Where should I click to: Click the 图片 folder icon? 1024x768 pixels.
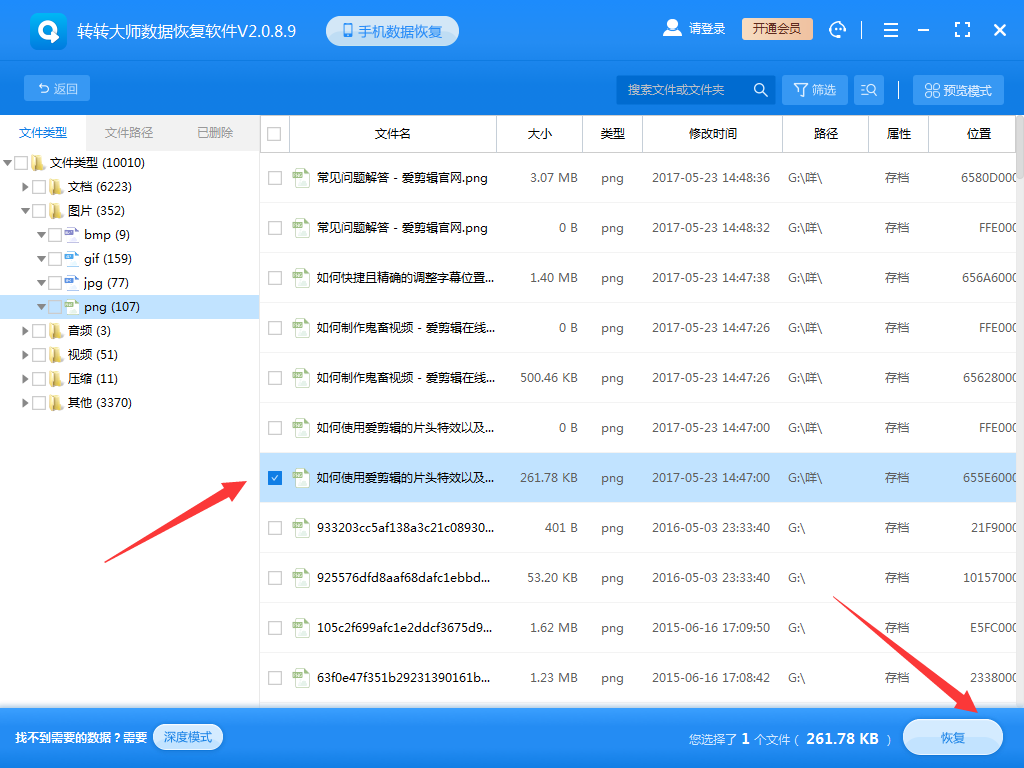[56, 210]
